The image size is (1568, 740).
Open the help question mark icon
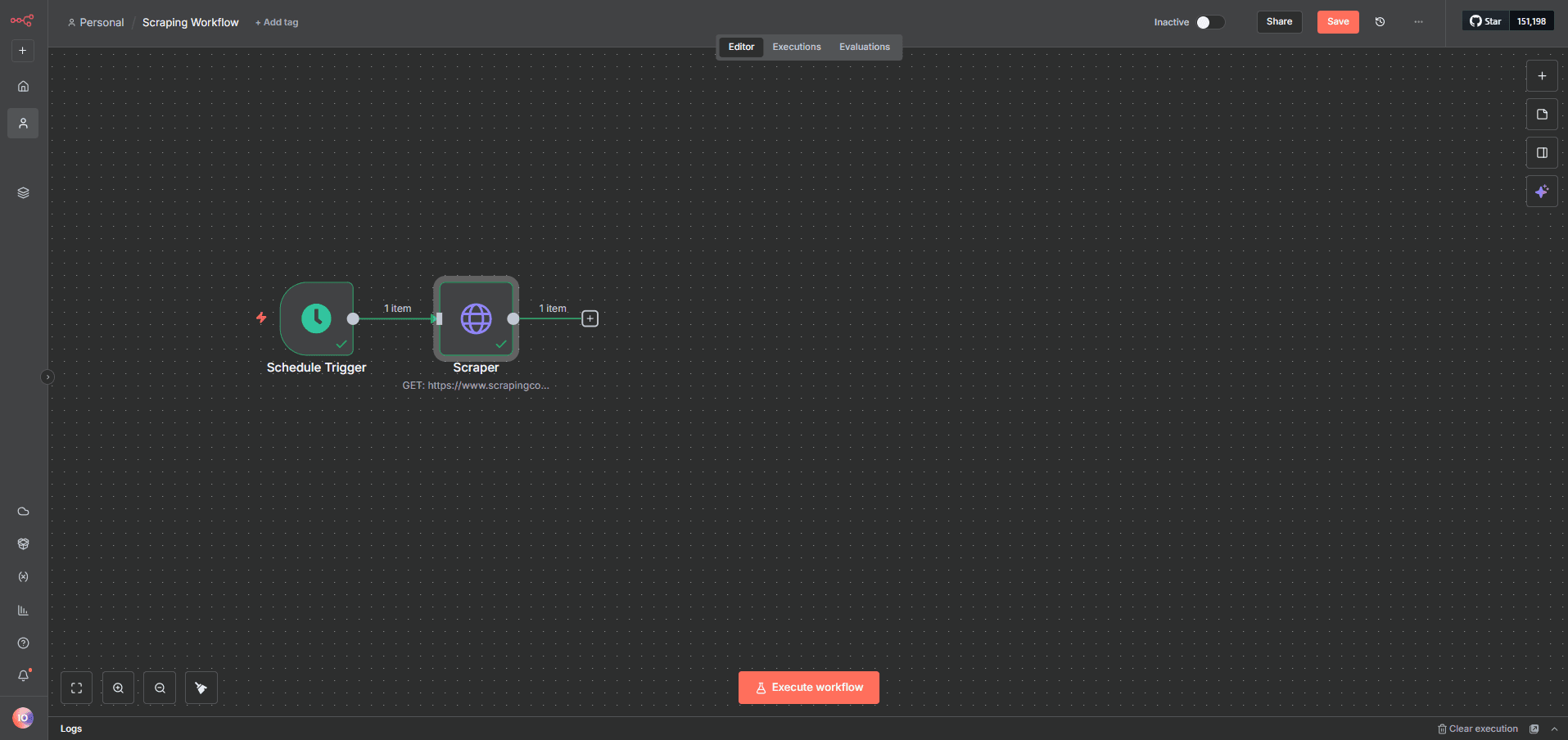23,643
